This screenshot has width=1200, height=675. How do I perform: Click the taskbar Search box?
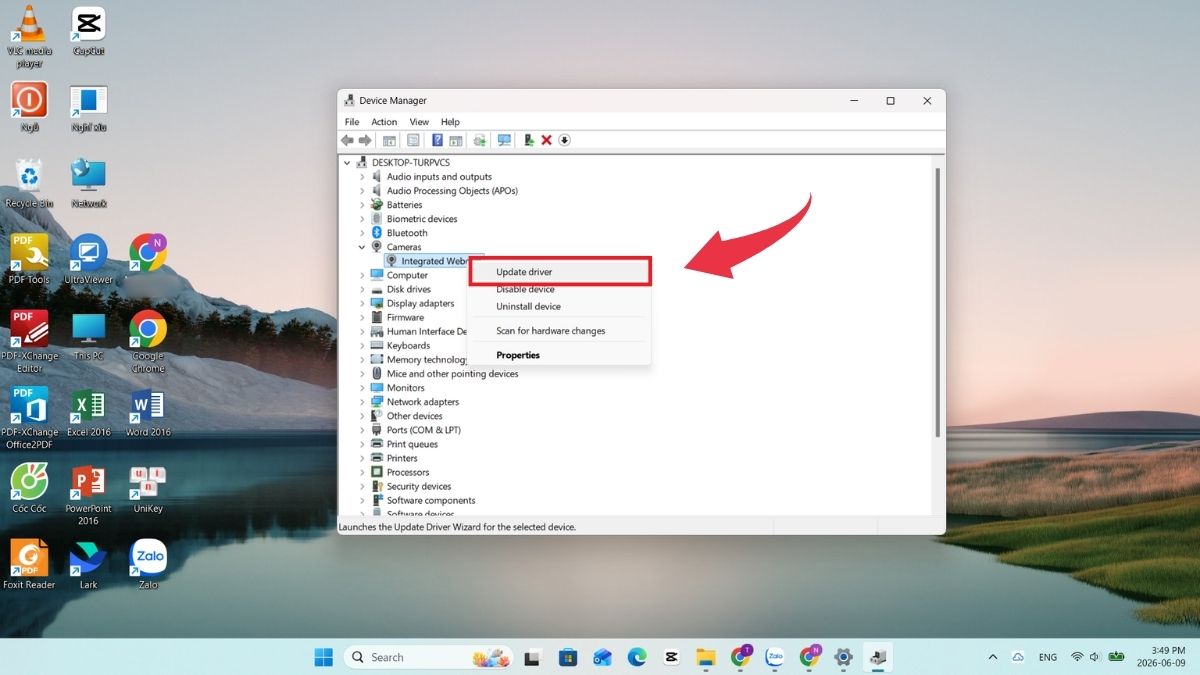430,657
